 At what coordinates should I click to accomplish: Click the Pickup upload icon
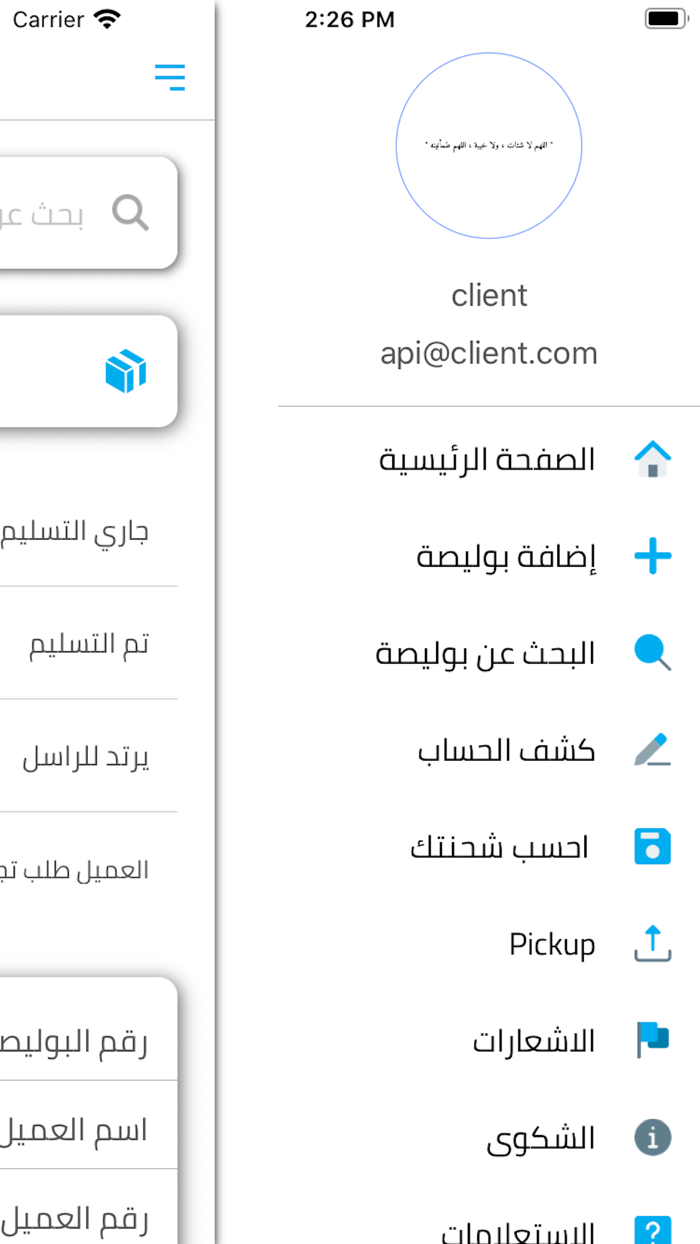pyautogui.click(x=652, y=944)
